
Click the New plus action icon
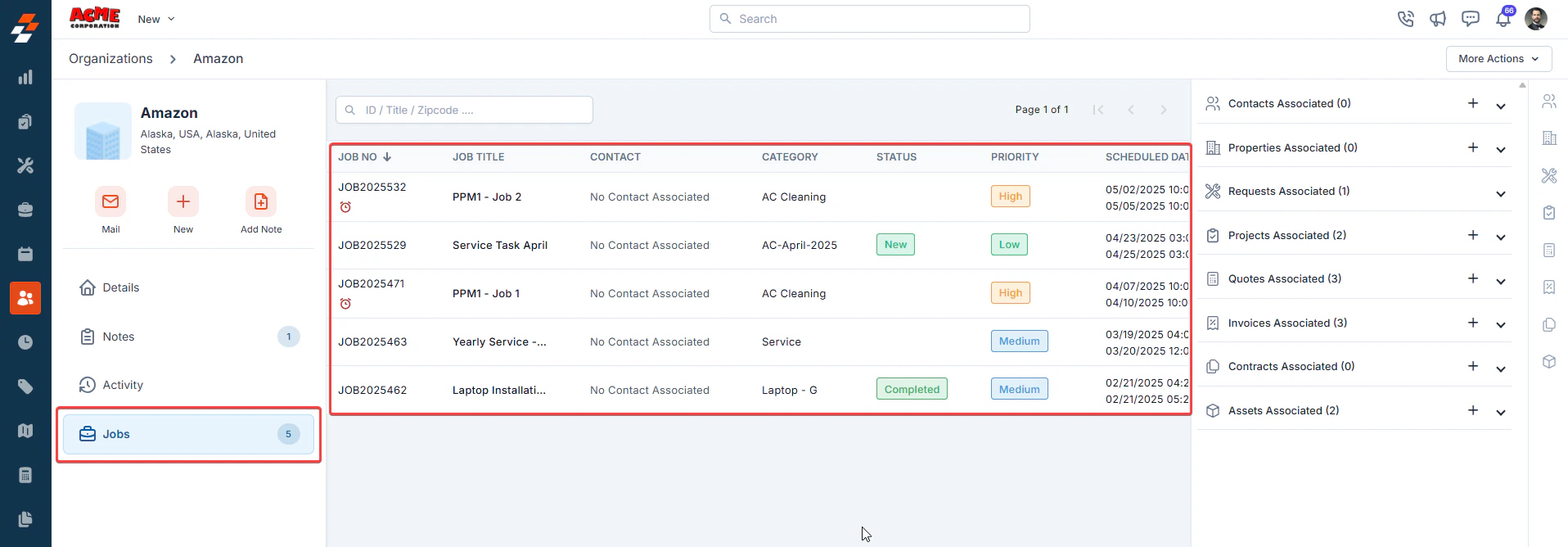coord(183,201)
